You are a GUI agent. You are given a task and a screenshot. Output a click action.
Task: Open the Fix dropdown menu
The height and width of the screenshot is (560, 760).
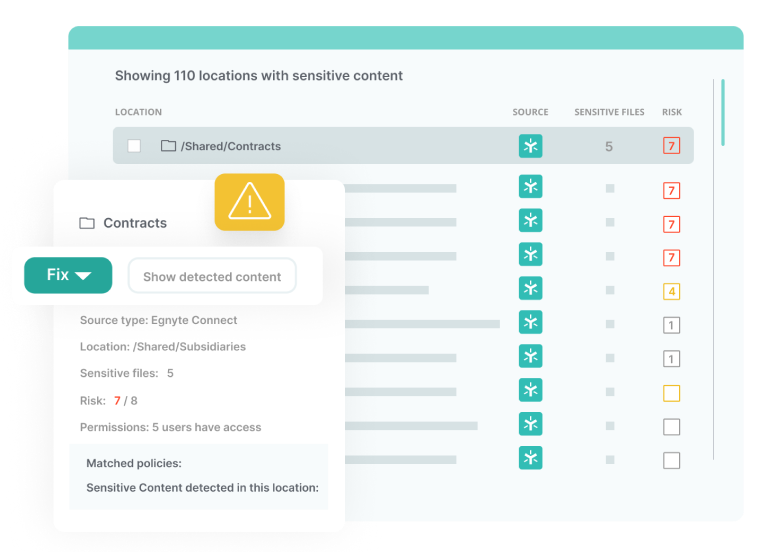tap(68, 275)
